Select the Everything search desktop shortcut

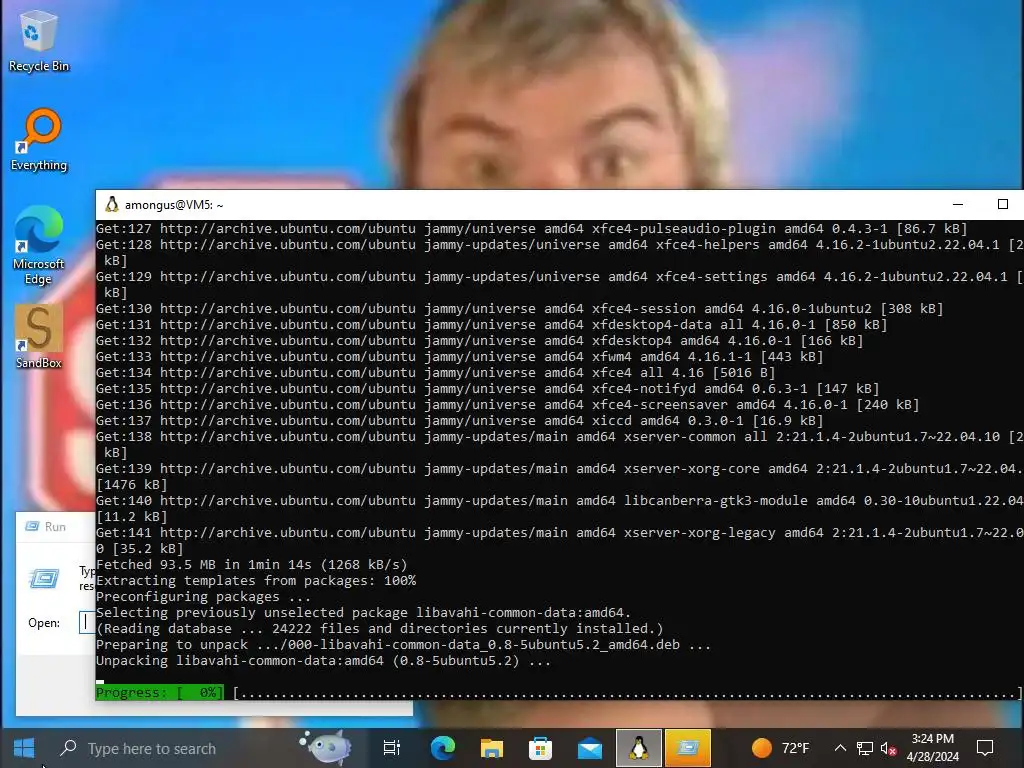tap(39, 140)
